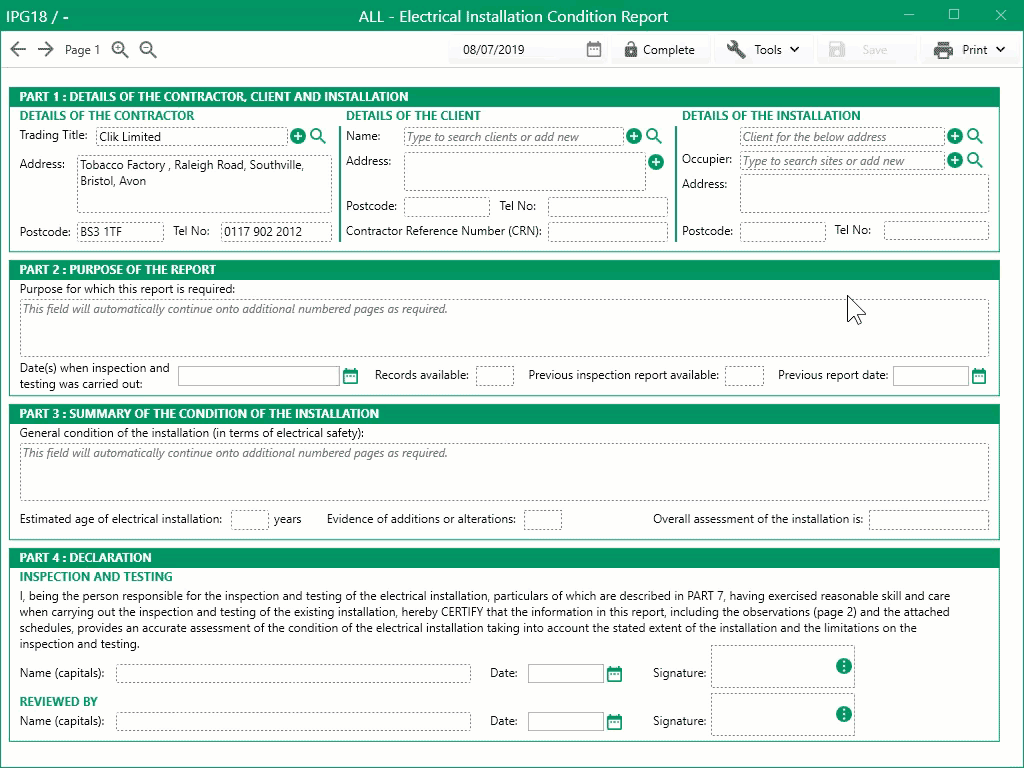This screenshot has height=768, width=1024.
Task: Zoom in using the magnifier with plus
Action: click(x=120, y=48)
